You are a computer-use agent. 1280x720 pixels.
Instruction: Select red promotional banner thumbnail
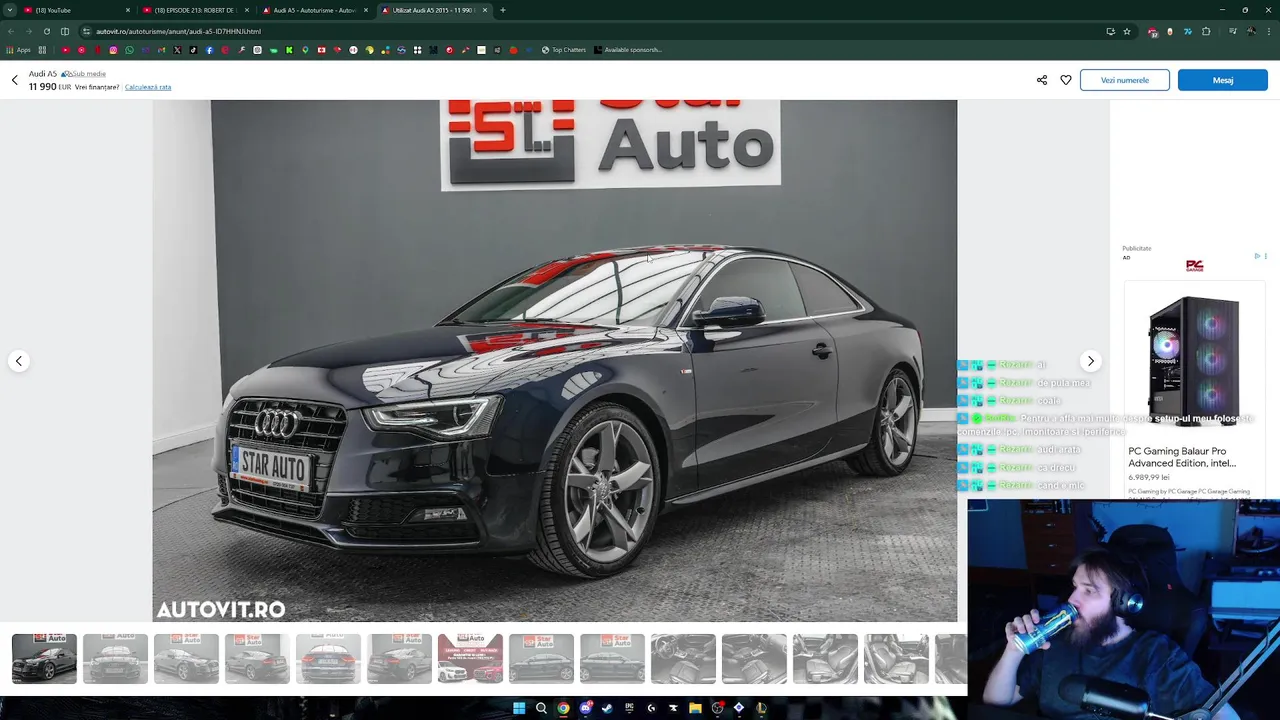[x=470, y=658]
